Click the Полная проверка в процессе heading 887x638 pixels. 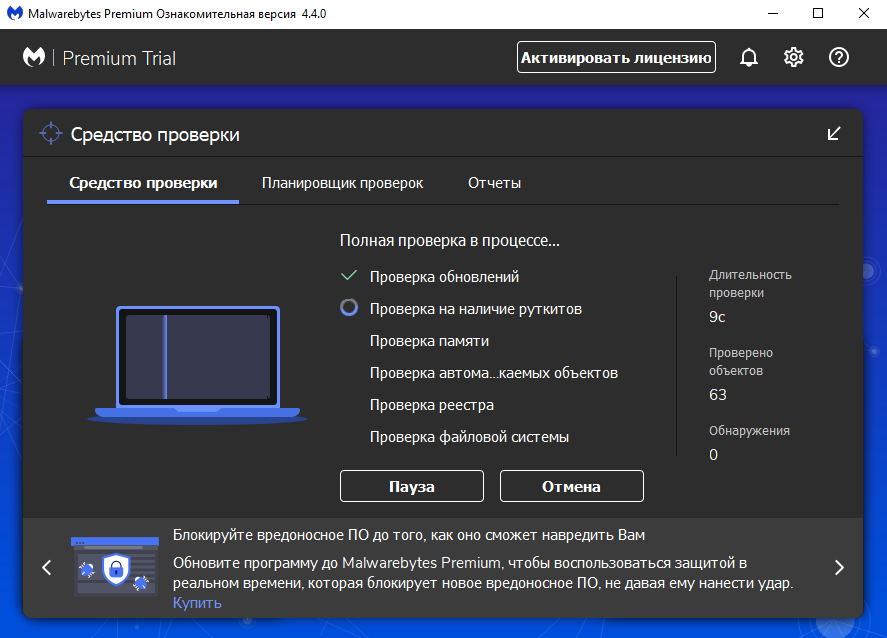tap(450, 241)
